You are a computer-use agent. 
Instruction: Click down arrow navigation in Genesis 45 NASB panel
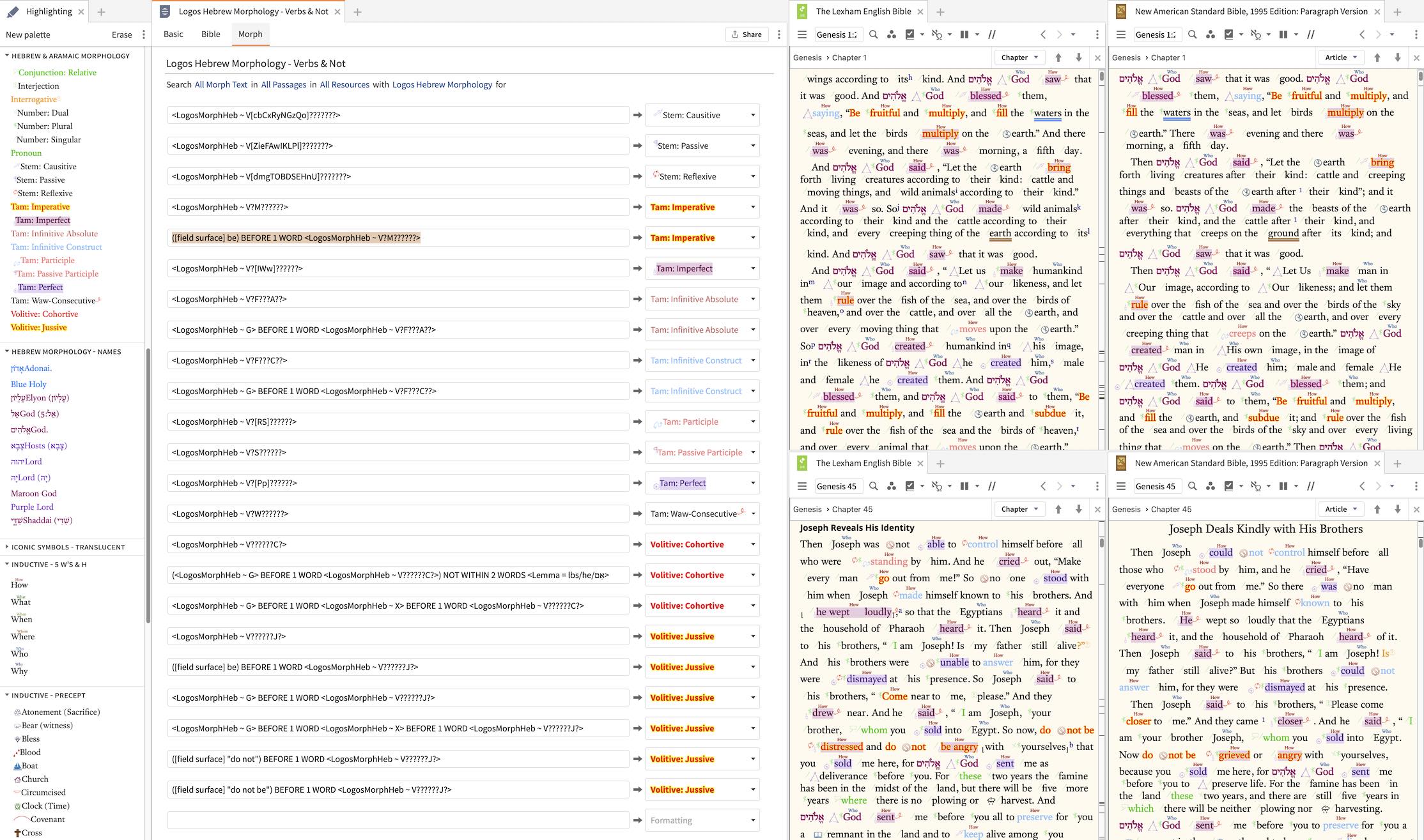tap(1398, 509)
